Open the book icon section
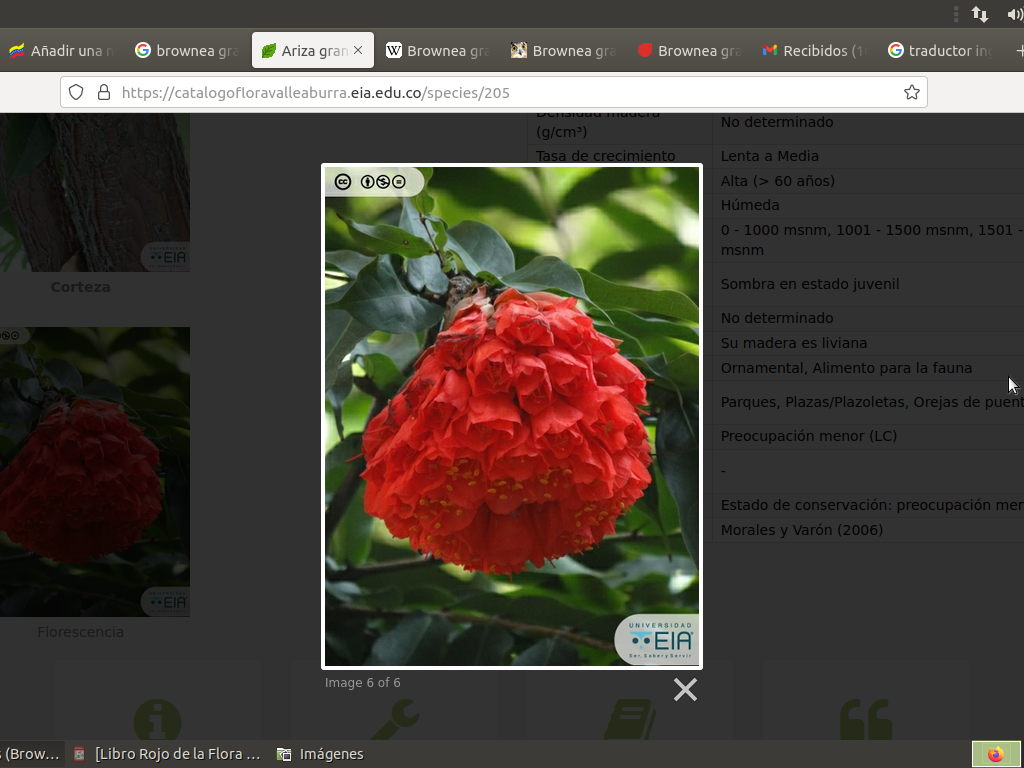1024x768 pixels. point(630,720)
